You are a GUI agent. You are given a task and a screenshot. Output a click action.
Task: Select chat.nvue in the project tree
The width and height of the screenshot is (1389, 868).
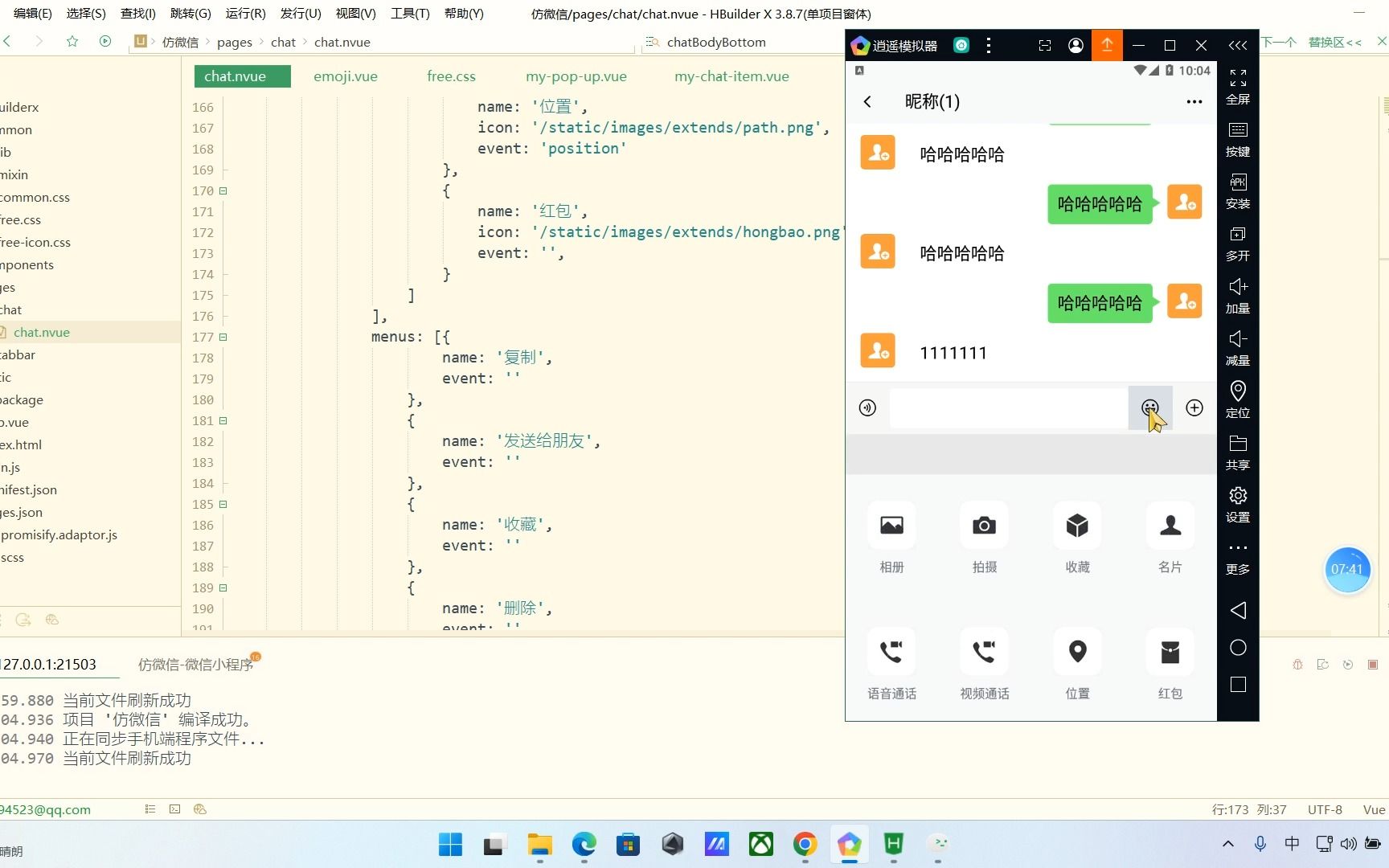tap(42, 332)
